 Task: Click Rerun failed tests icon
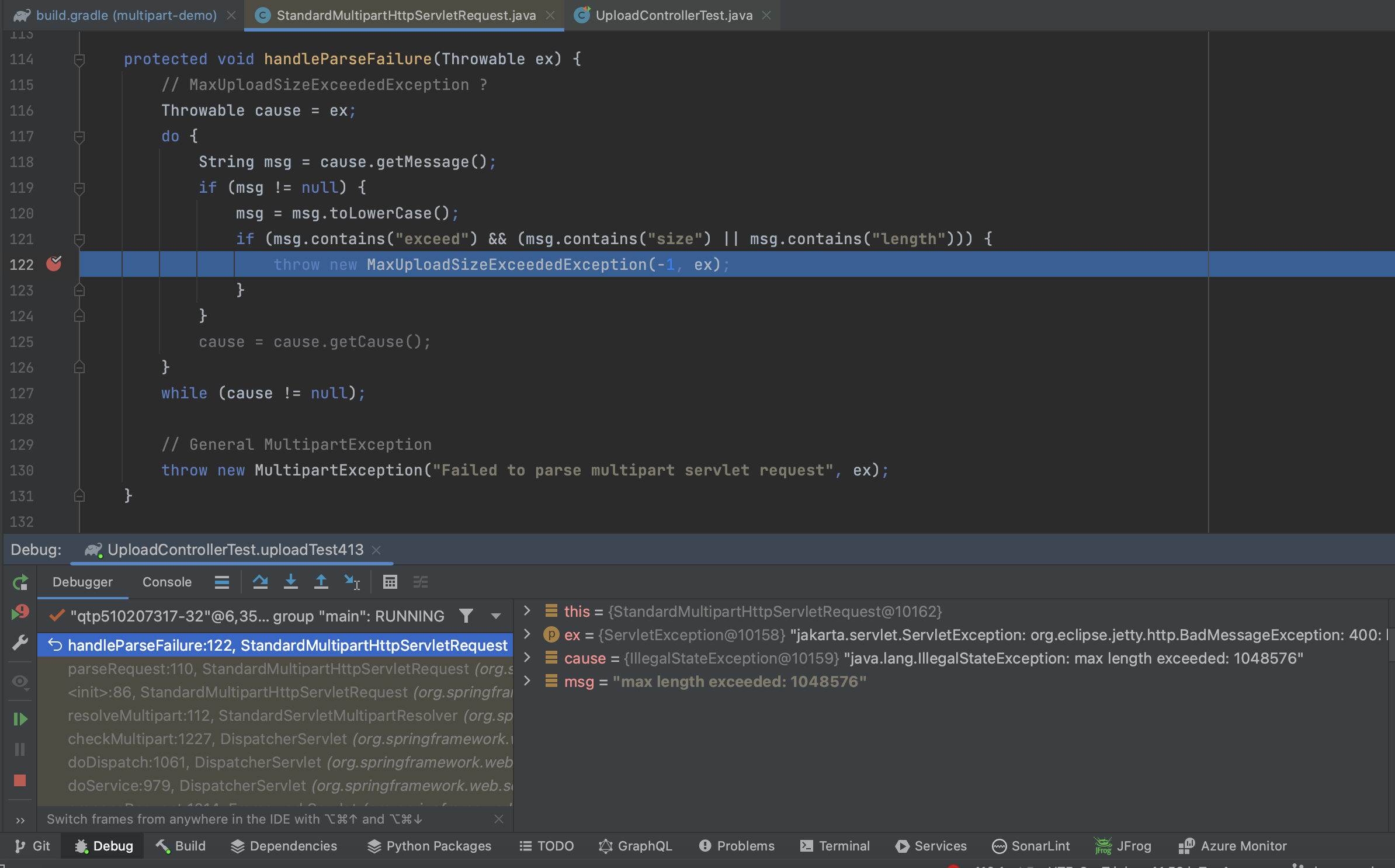pos(20,612)
